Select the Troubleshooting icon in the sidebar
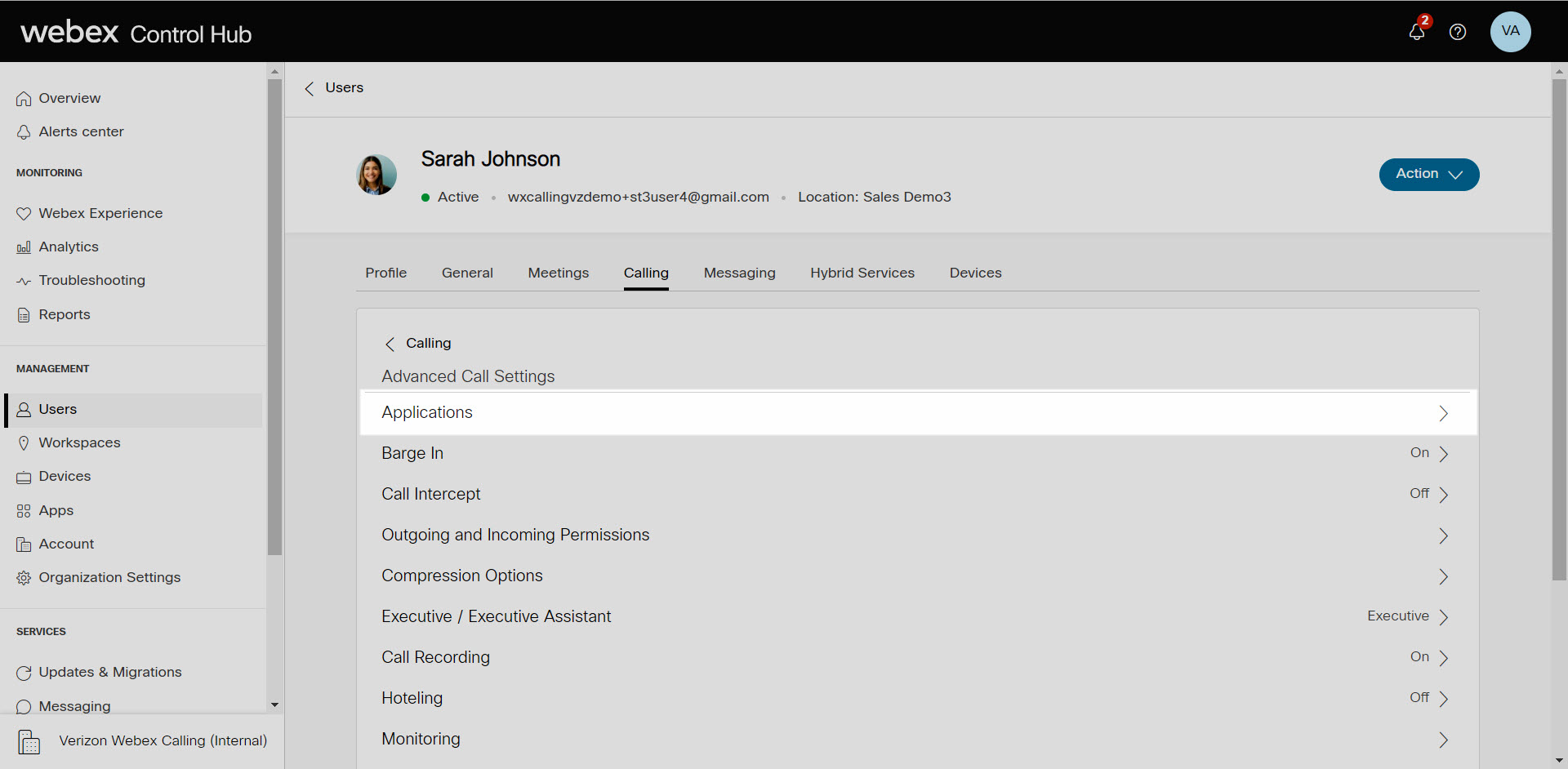This screenshot has height=769, width=1568. tap(24, 280)
